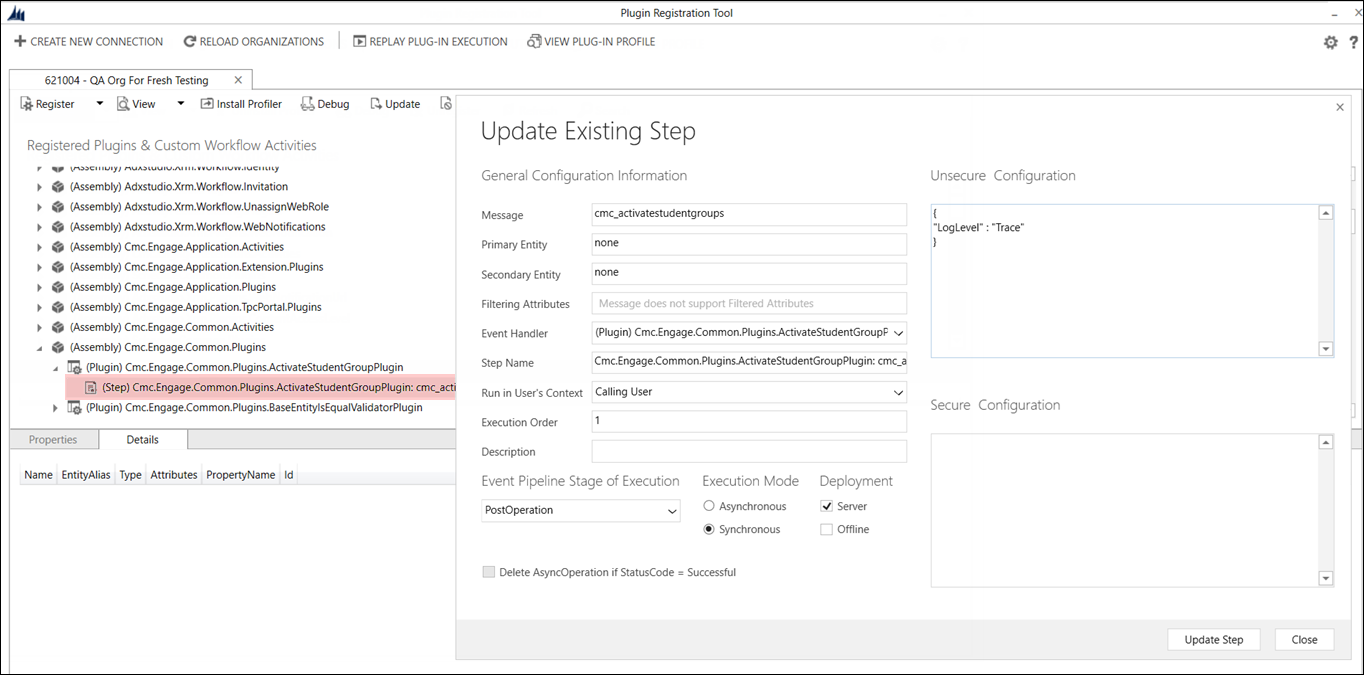Switch to the Properties tab
Image resolution: width=1364 pixels, height=675 pixels.
53,440
